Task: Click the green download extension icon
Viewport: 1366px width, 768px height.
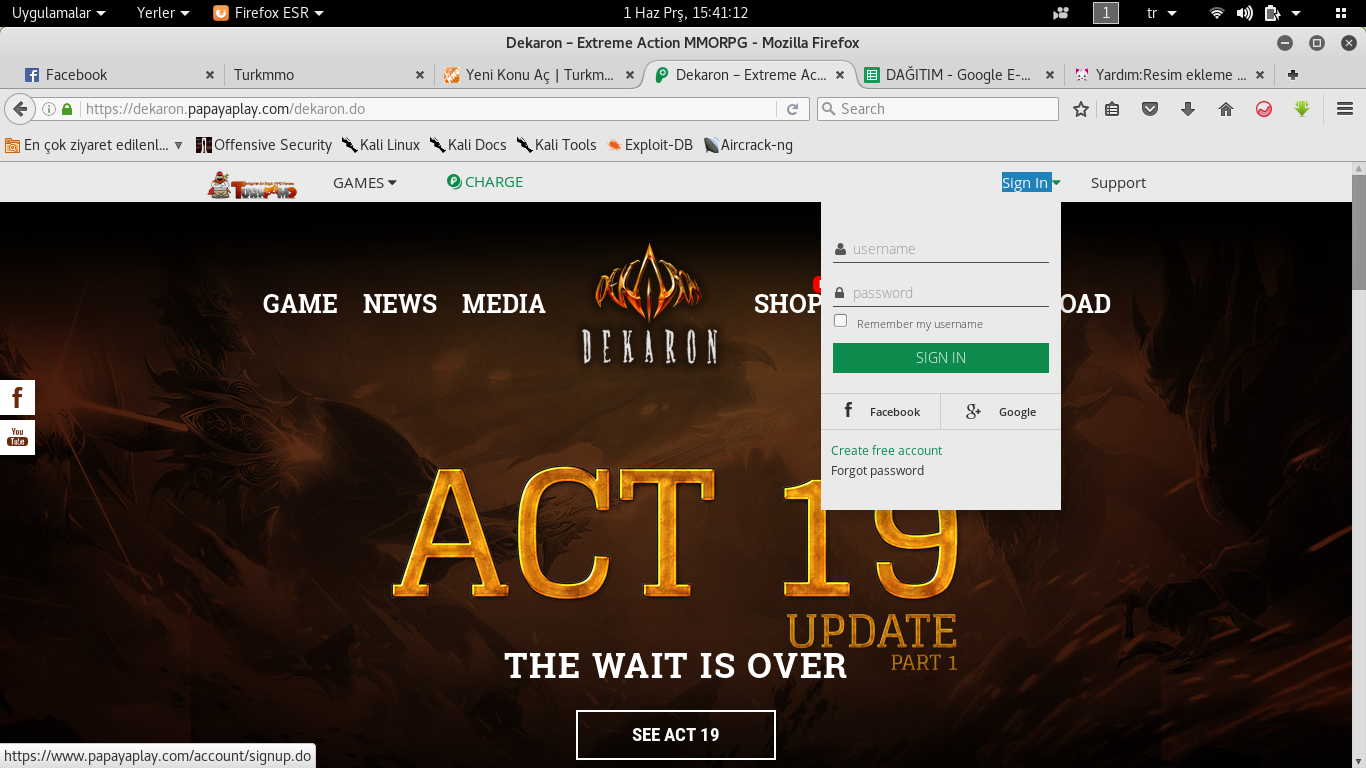Action: pyautogui.click(x=1302, y=109)
